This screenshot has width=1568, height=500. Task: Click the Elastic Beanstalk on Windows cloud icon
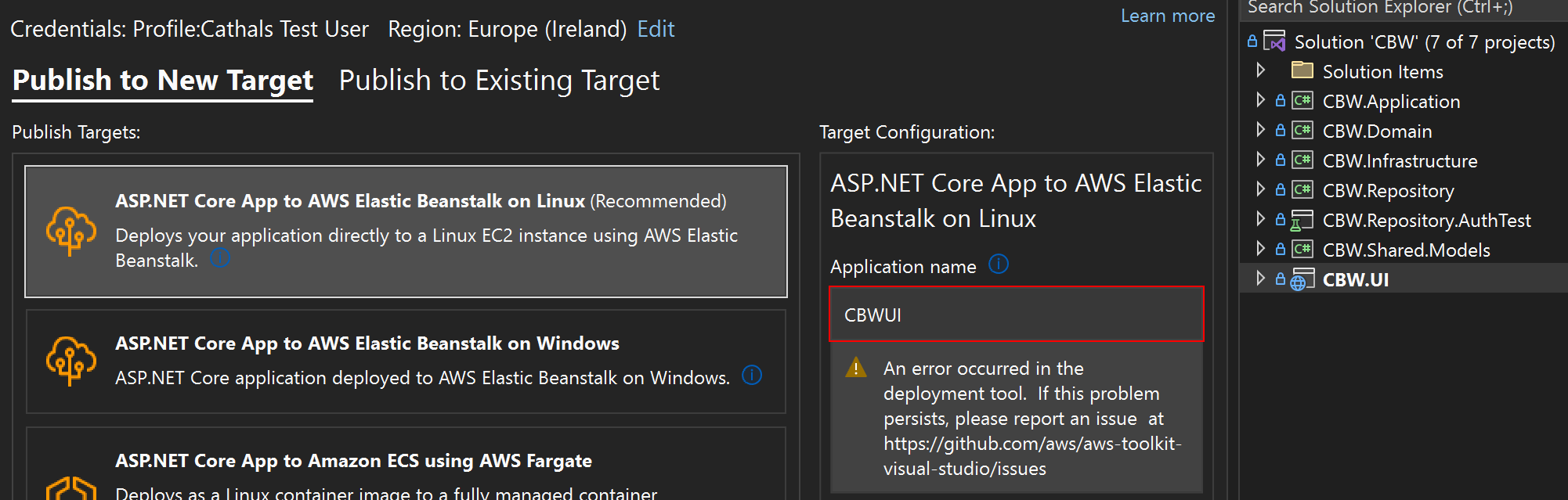pyautogui.click(x=71, y=361)
